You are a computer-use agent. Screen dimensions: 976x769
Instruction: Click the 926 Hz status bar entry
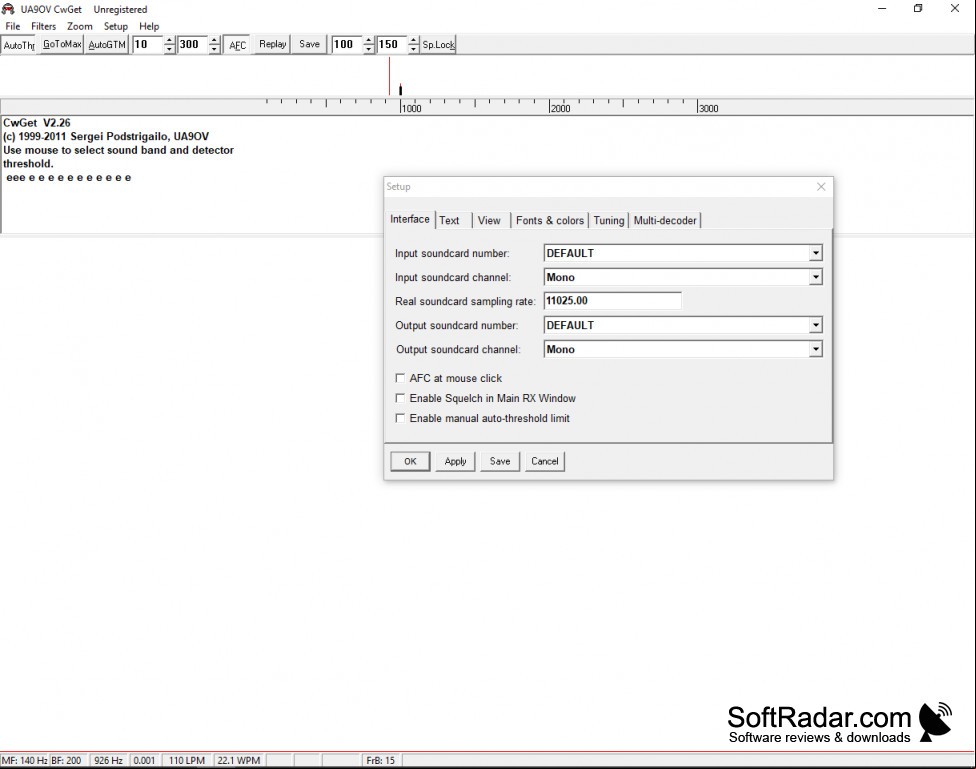[x=108, y=760]
